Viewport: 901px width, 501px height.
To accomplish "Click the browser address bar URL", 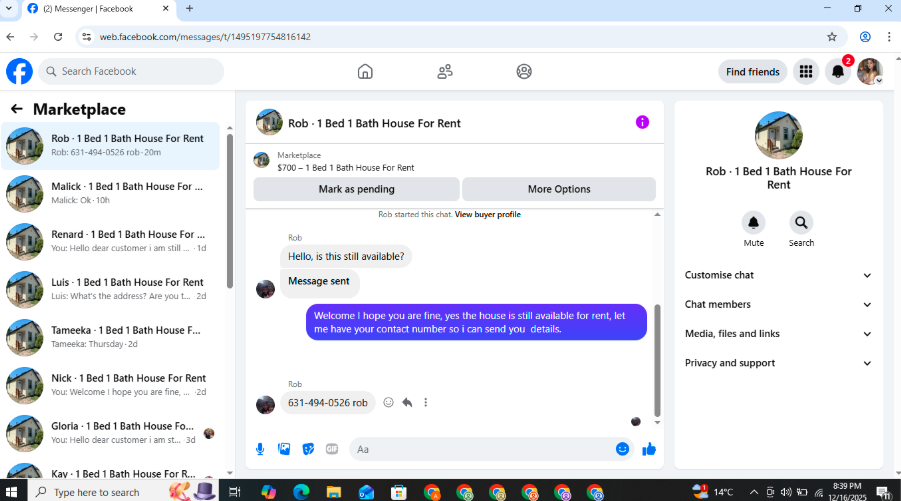I will click(x=205, y=37).
